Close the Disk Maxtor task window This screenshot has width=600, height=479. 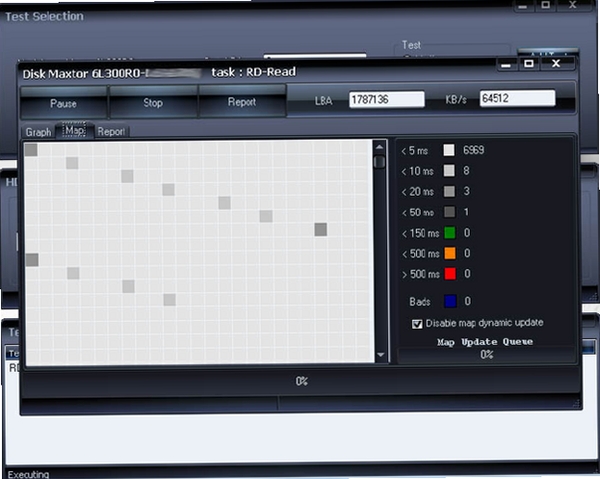point(556,63)
